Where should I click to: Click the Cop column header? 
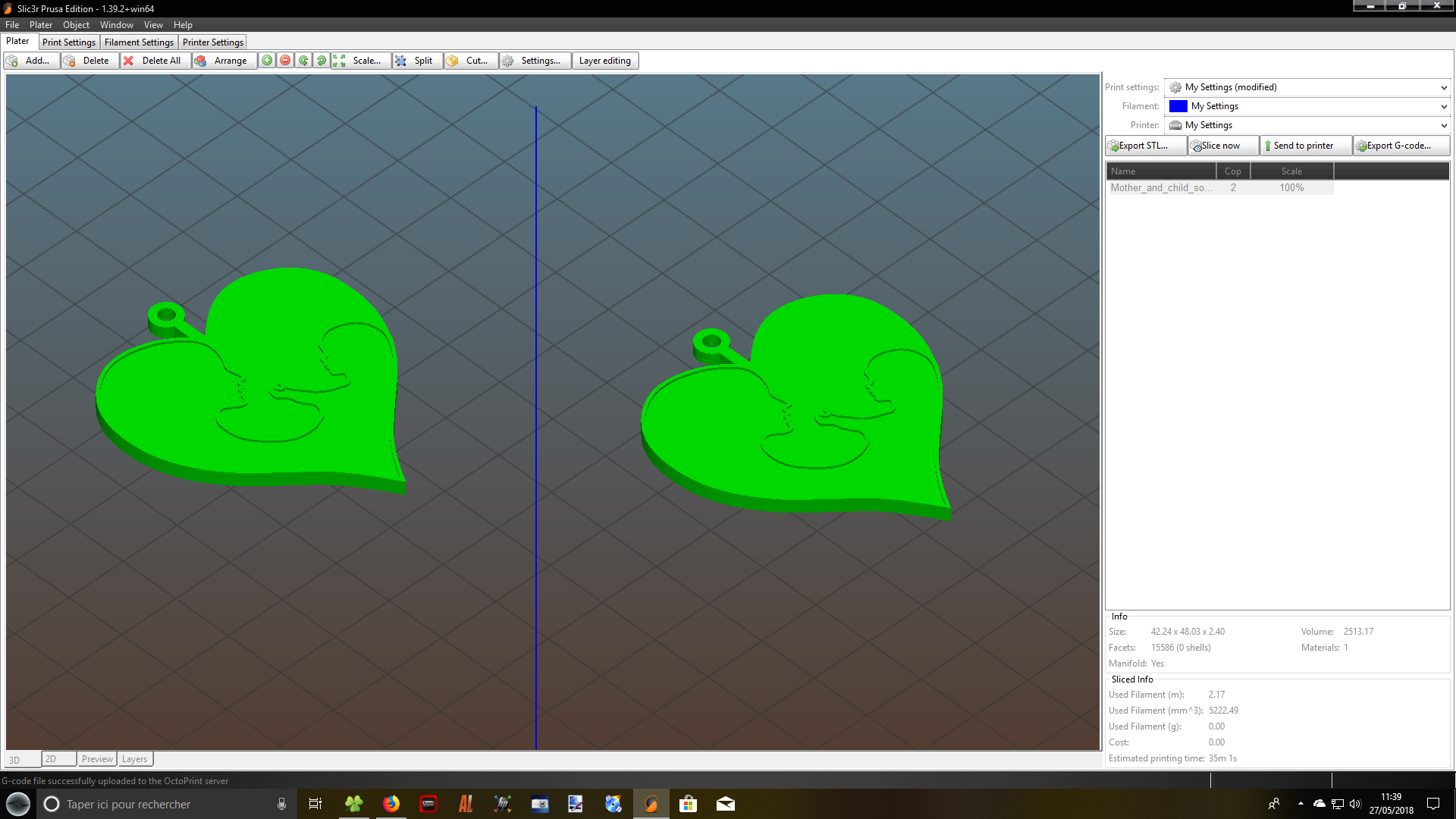[1233, 171]
